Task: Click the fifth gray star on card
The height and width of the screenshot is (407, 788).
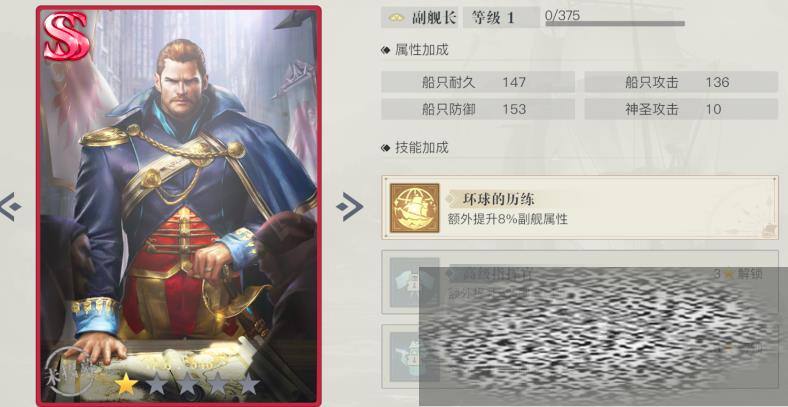Action: 249,384
